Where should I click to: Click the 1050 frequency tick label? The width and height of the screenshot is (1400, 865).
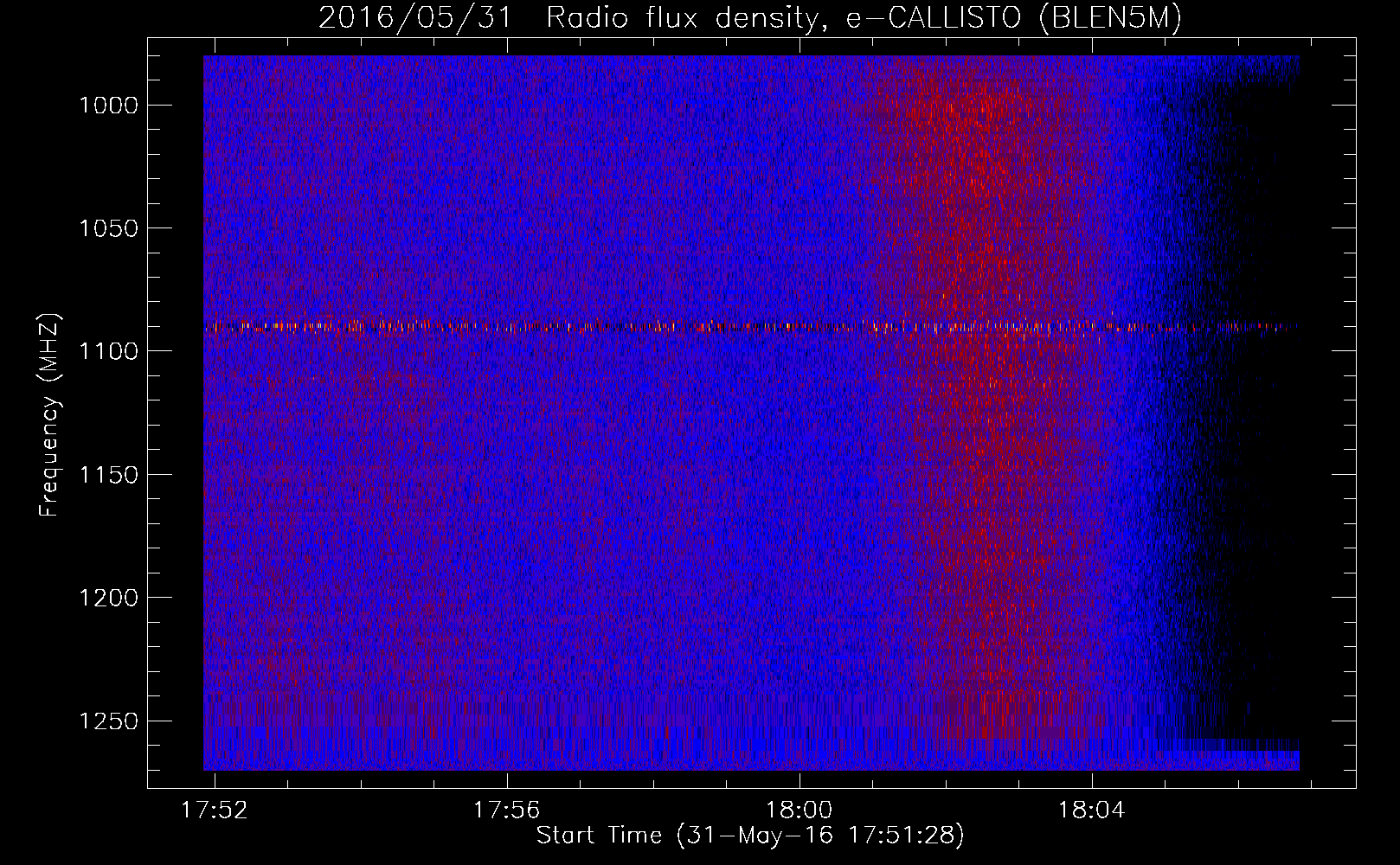(109, 228)
